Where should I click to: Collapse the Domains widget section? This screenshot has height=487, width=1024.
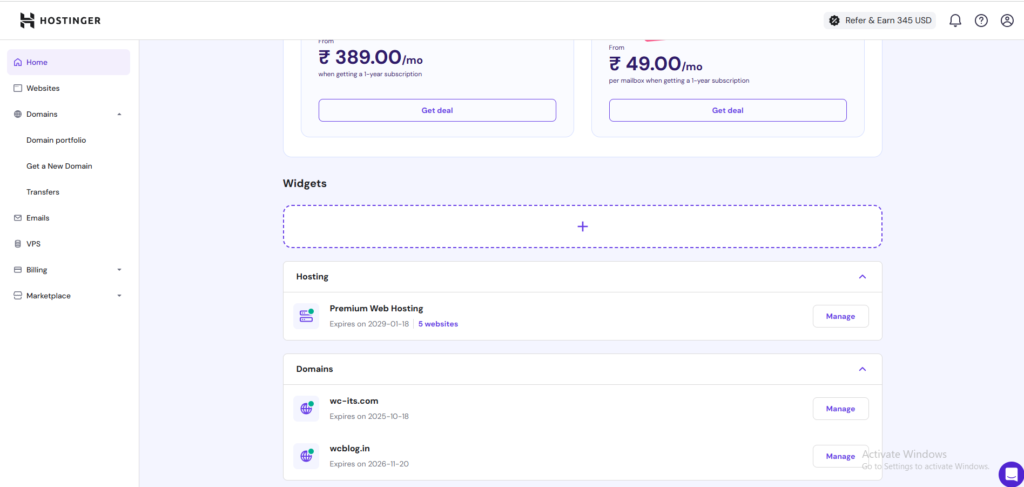[862, 369]
